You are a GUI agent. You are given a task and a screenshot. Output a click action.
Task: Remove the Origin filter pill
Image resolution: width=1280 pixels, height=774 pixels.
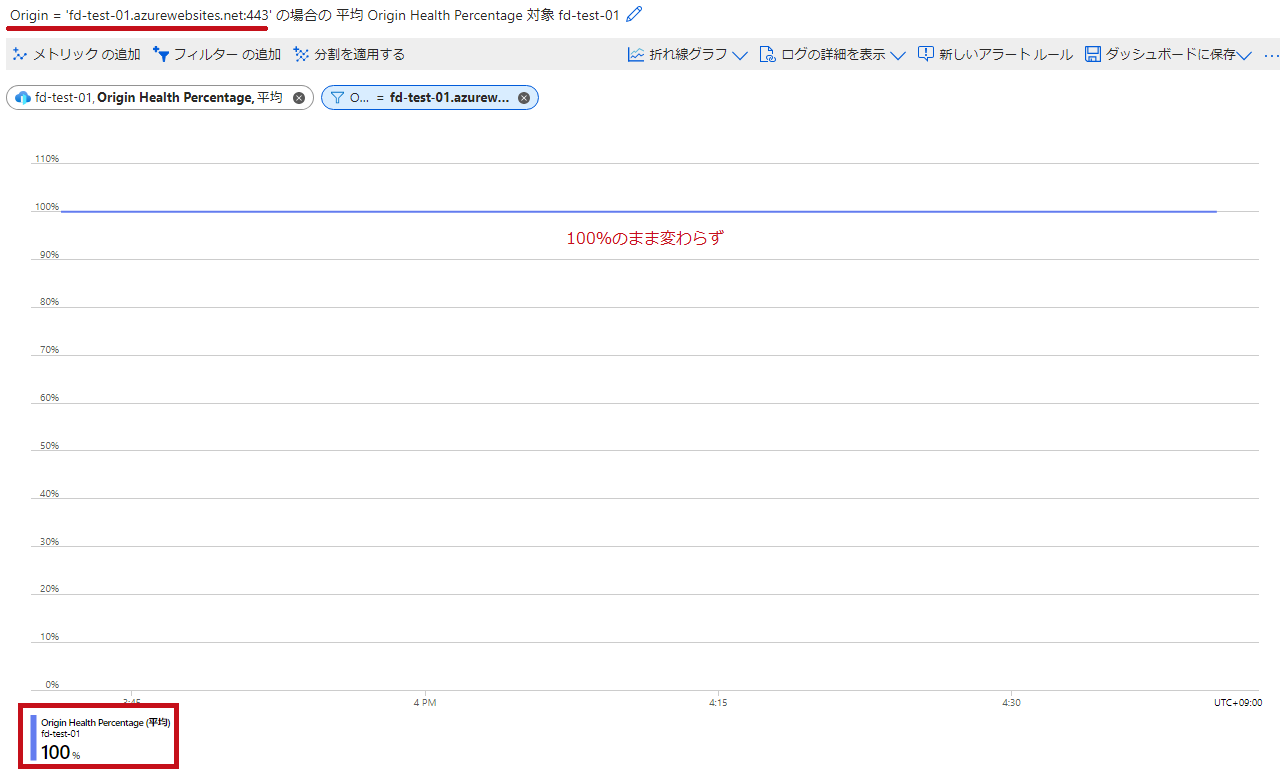(x=523, y=98)
